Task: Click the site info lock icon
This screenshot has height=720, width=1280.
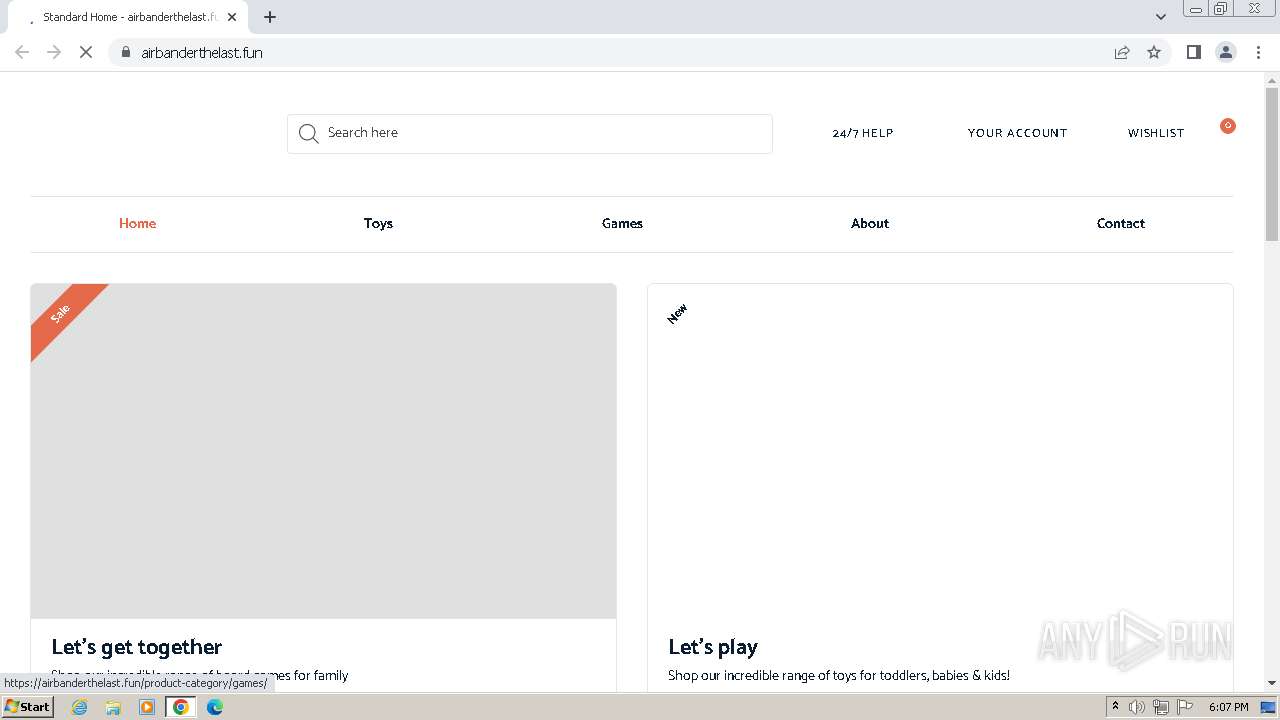Action: (125, 52)
